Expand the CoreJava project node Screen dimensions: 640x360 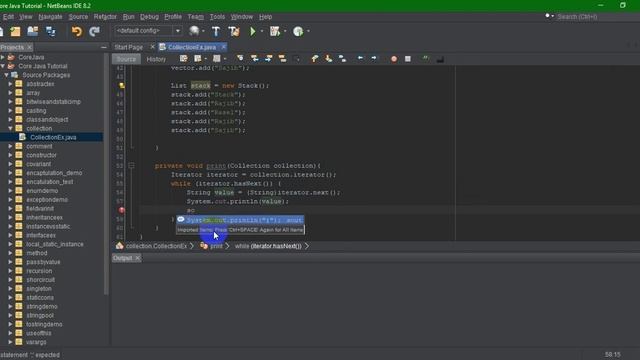3,57
